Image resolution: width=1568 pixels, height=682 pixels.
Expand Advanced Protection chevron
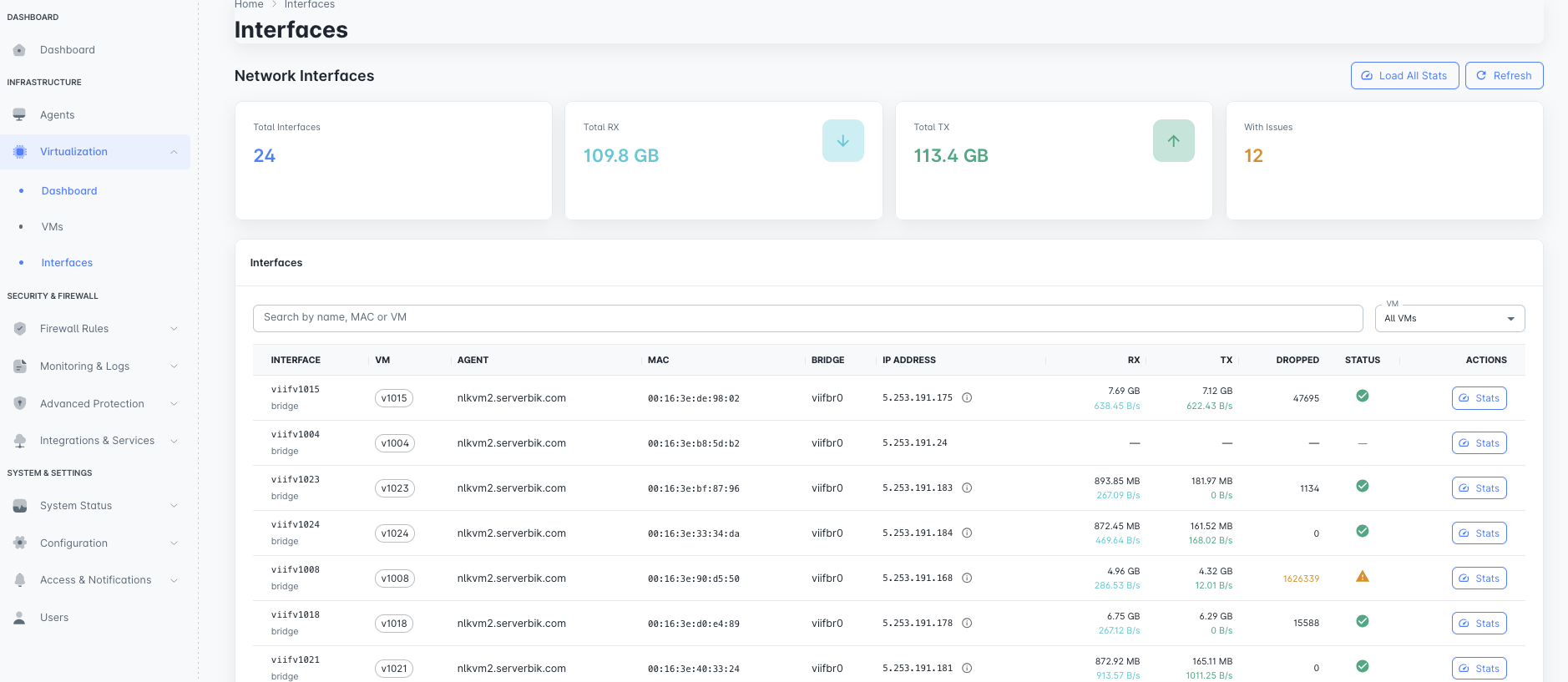174,404
